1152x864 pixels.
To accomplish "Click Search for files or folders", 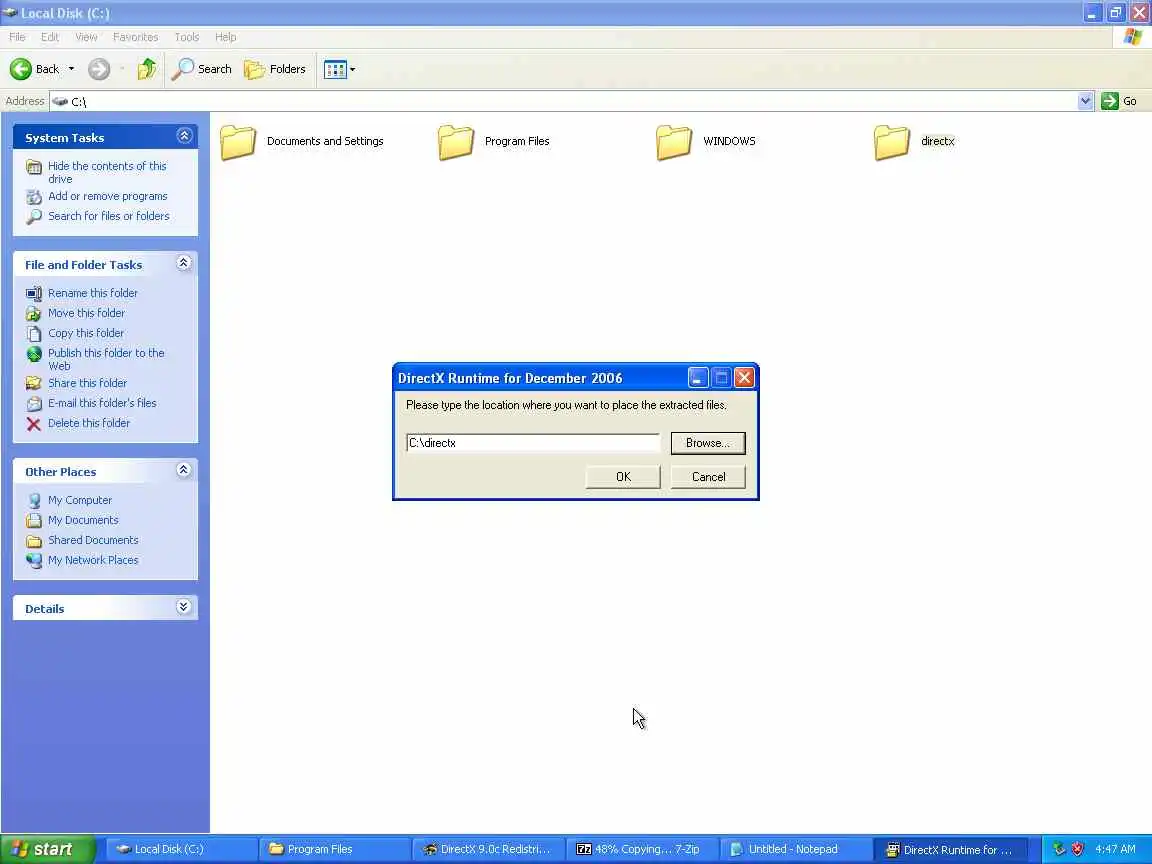I will pyautogui.click(x=109, y=216).
